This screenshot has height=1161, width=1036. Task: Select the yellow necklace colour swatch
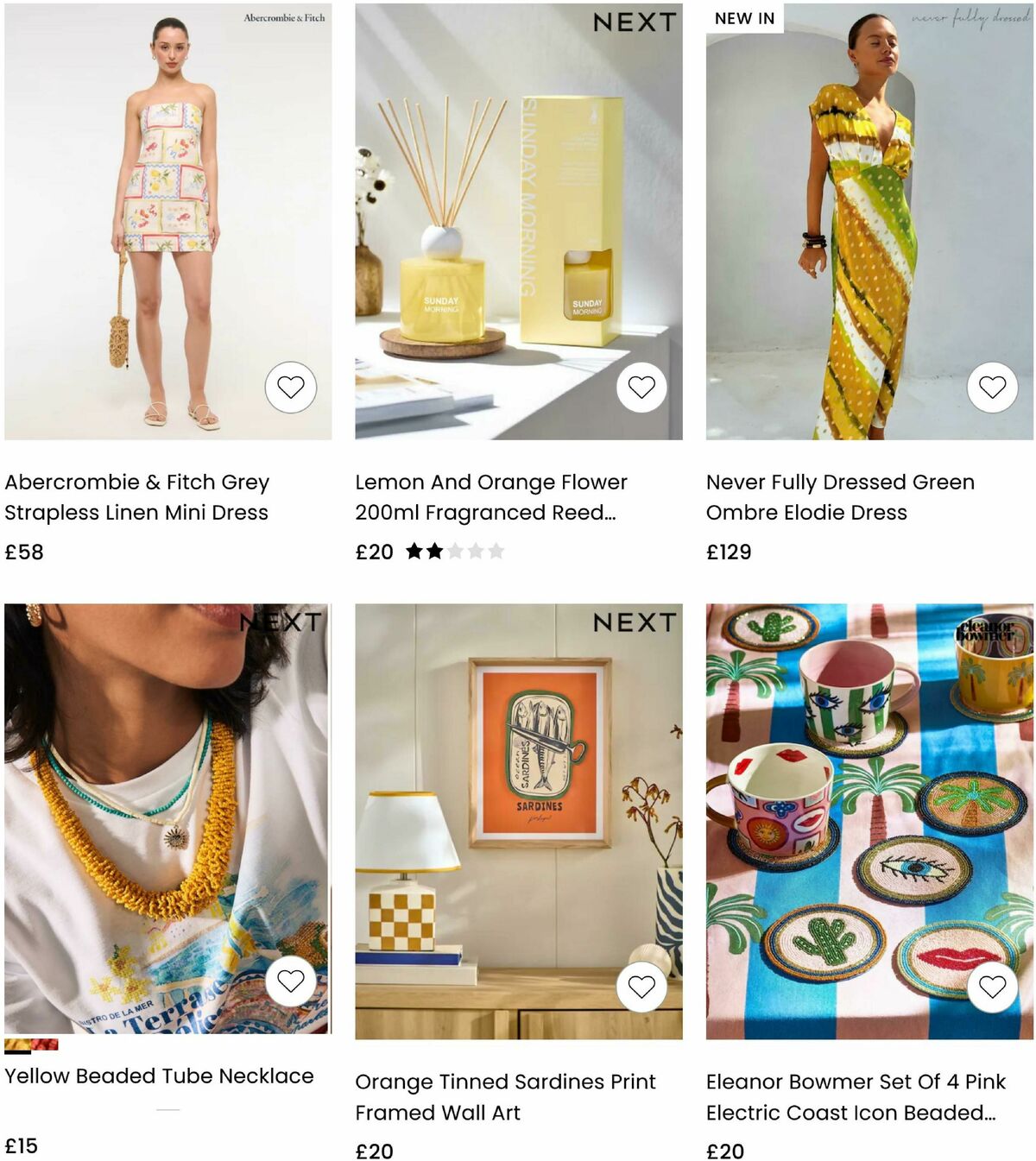coord(17,1045)
